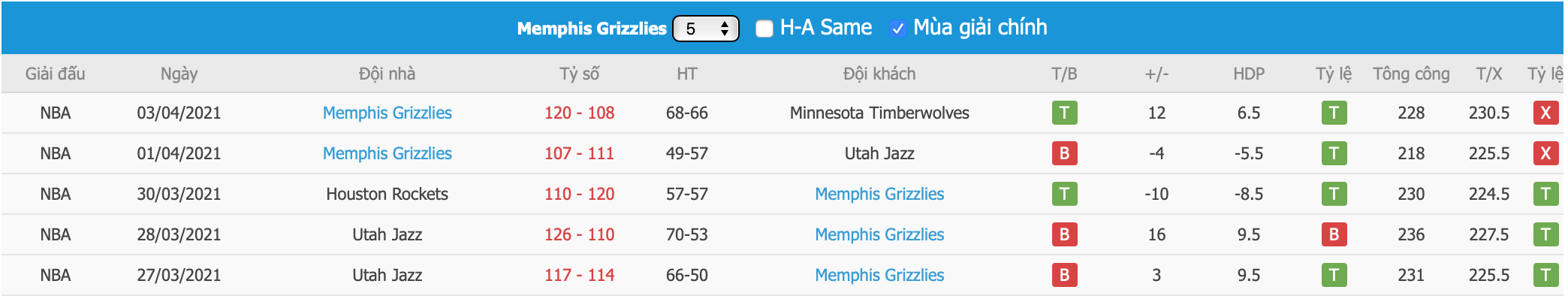Click red X badge in 03/04/2021 row
Screen dimensions: 1568x305
pos(1545,113)
